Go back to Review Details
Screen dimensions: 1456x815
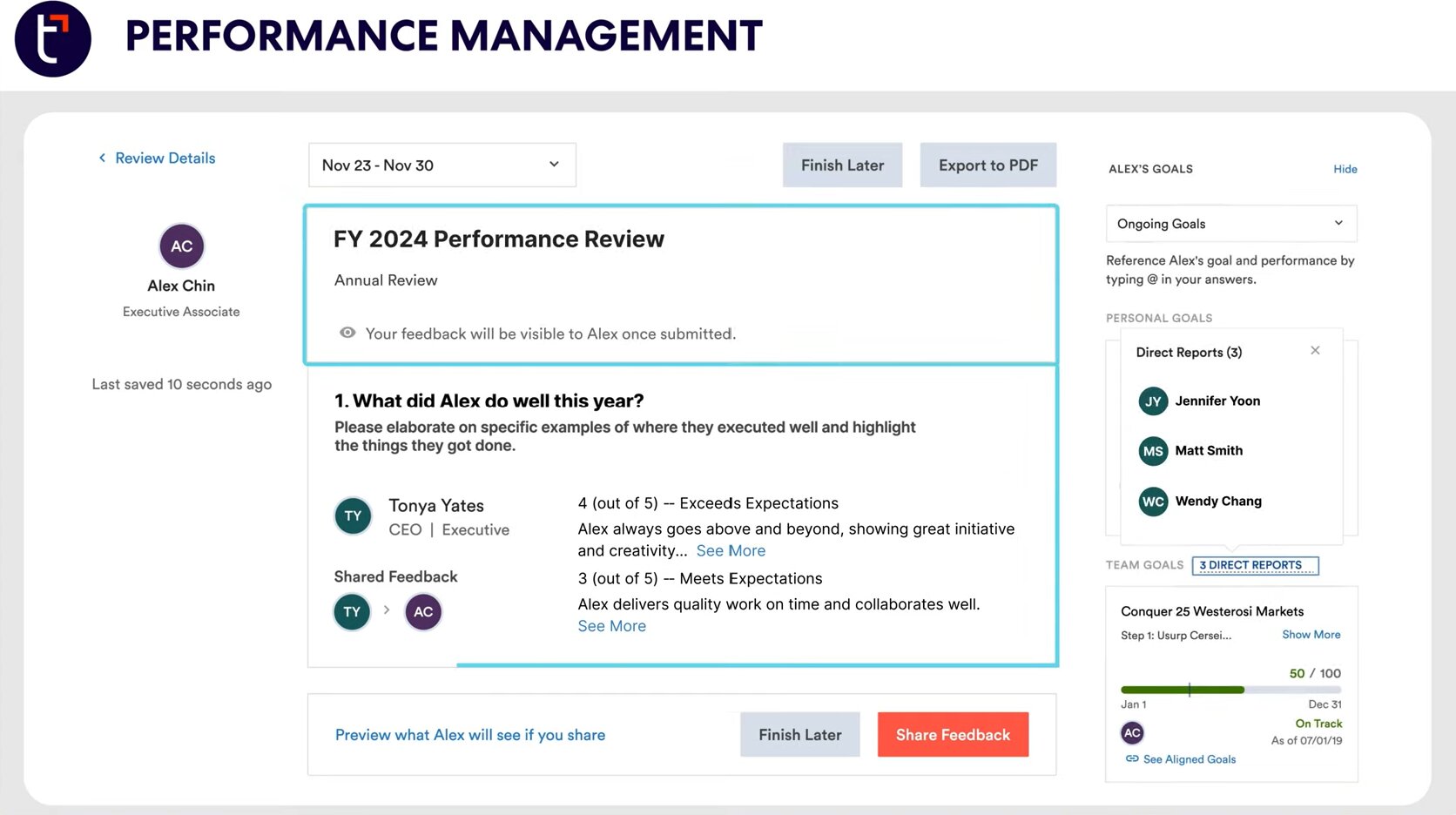(157, 158)
